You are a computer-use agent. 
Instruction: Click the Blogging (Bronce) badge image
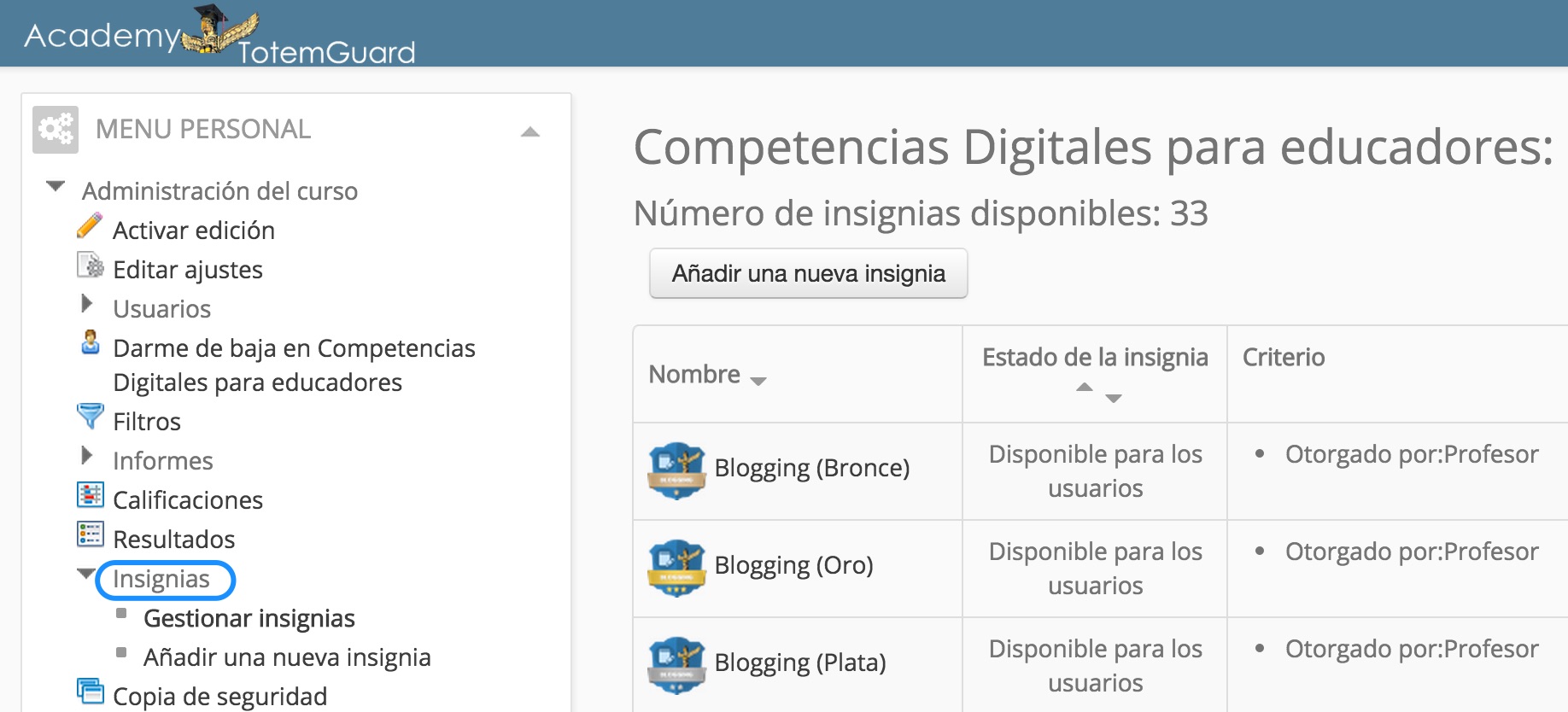(677, 470)
